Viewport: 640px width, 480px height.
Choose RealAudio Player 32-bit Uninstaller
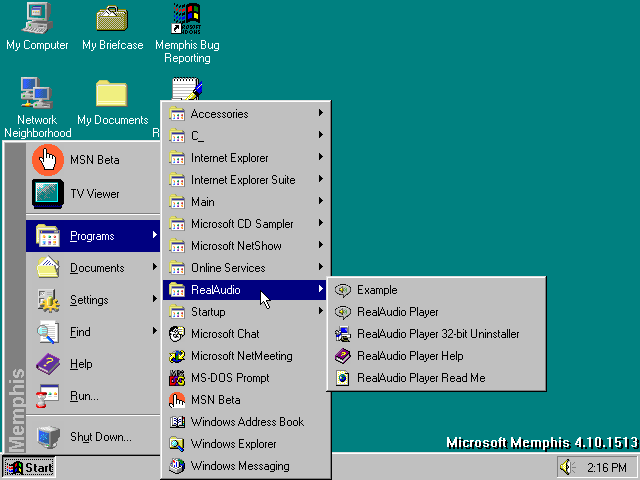[x=437, y=334]
